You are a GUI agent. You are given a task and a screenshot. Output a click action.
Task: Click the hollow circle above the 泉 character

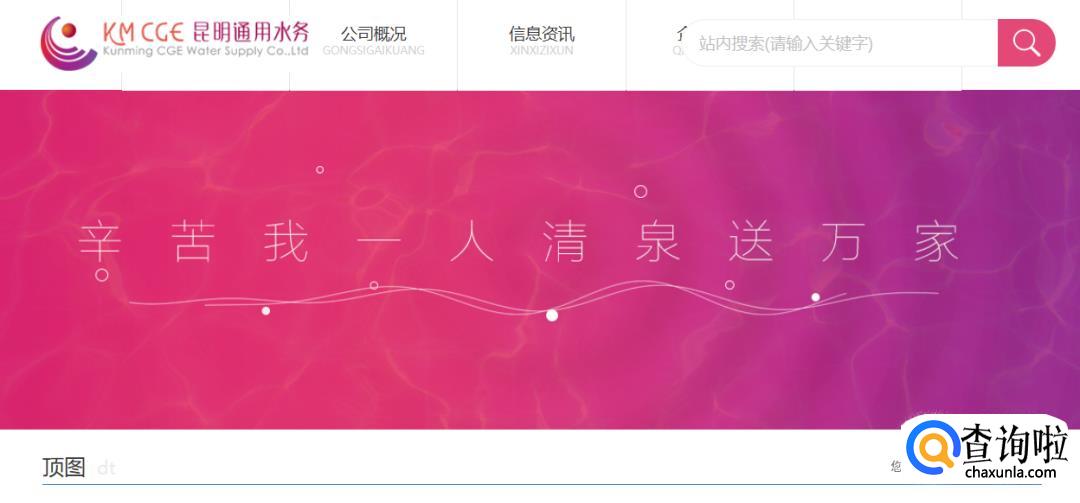(641, 192)
